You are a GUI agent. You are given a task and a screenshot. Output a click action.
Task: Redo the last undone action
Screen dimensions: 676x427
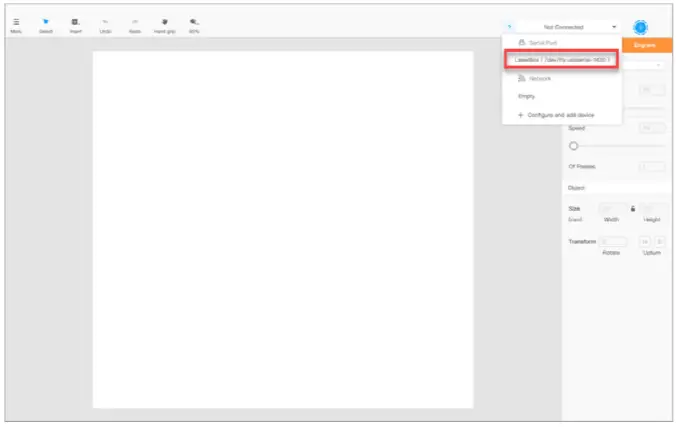(135, 25)
